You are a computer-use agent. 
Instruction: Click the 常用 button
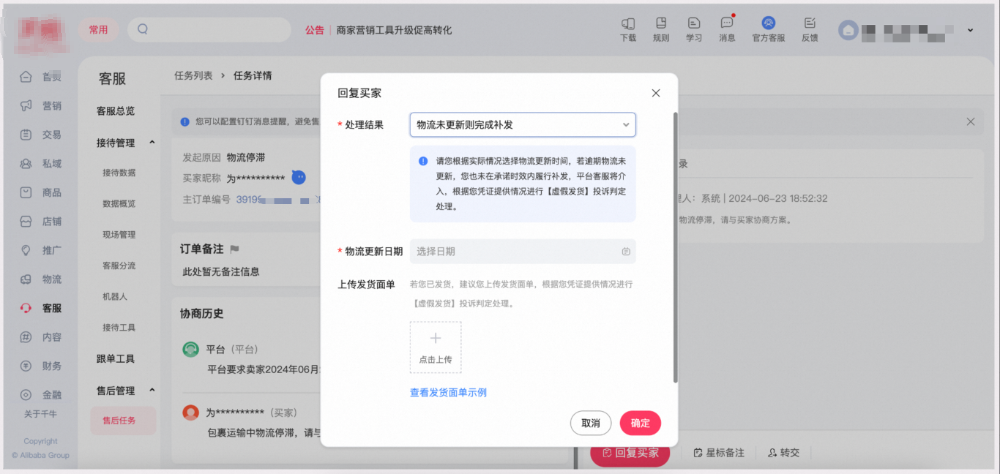(98, 30)
